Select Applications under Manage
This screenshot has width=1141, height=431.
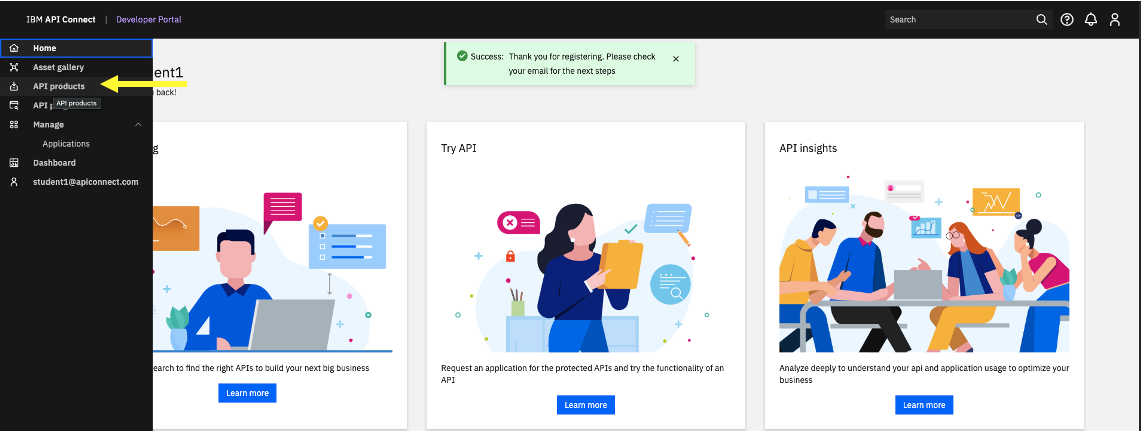click(66, 144)
